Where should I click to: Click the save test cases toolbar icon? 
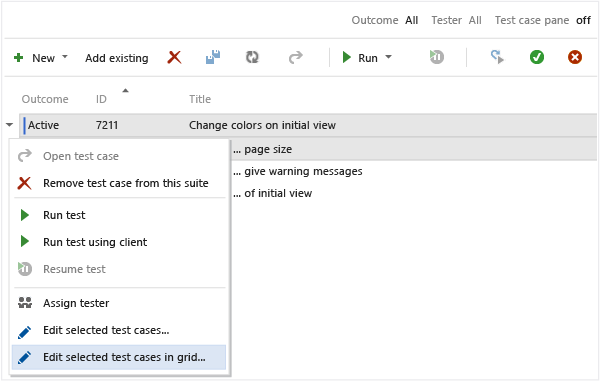213,57
